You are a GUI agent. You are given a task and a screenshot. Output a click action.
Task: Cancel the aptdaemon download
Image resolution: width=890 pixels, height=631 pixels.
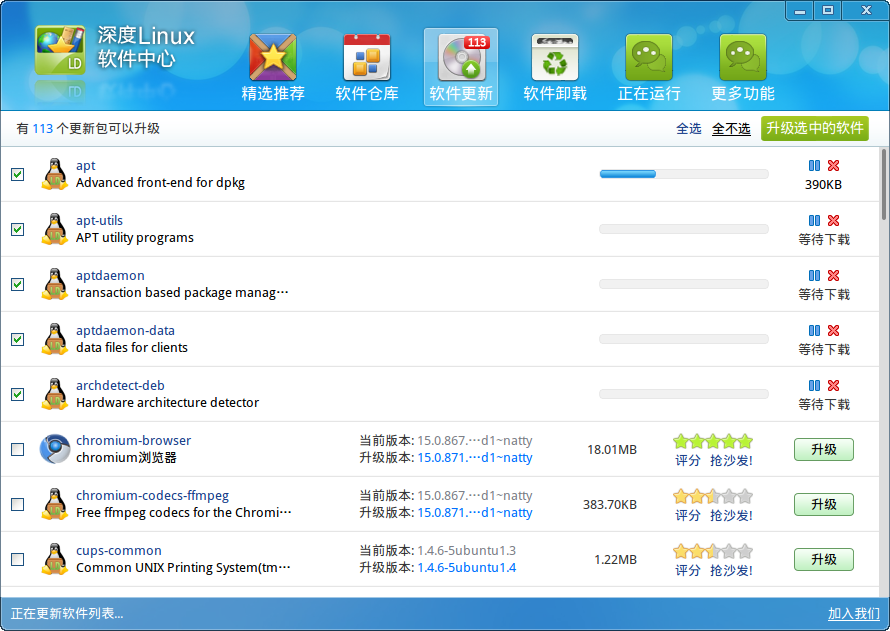(x=833, y=276)
